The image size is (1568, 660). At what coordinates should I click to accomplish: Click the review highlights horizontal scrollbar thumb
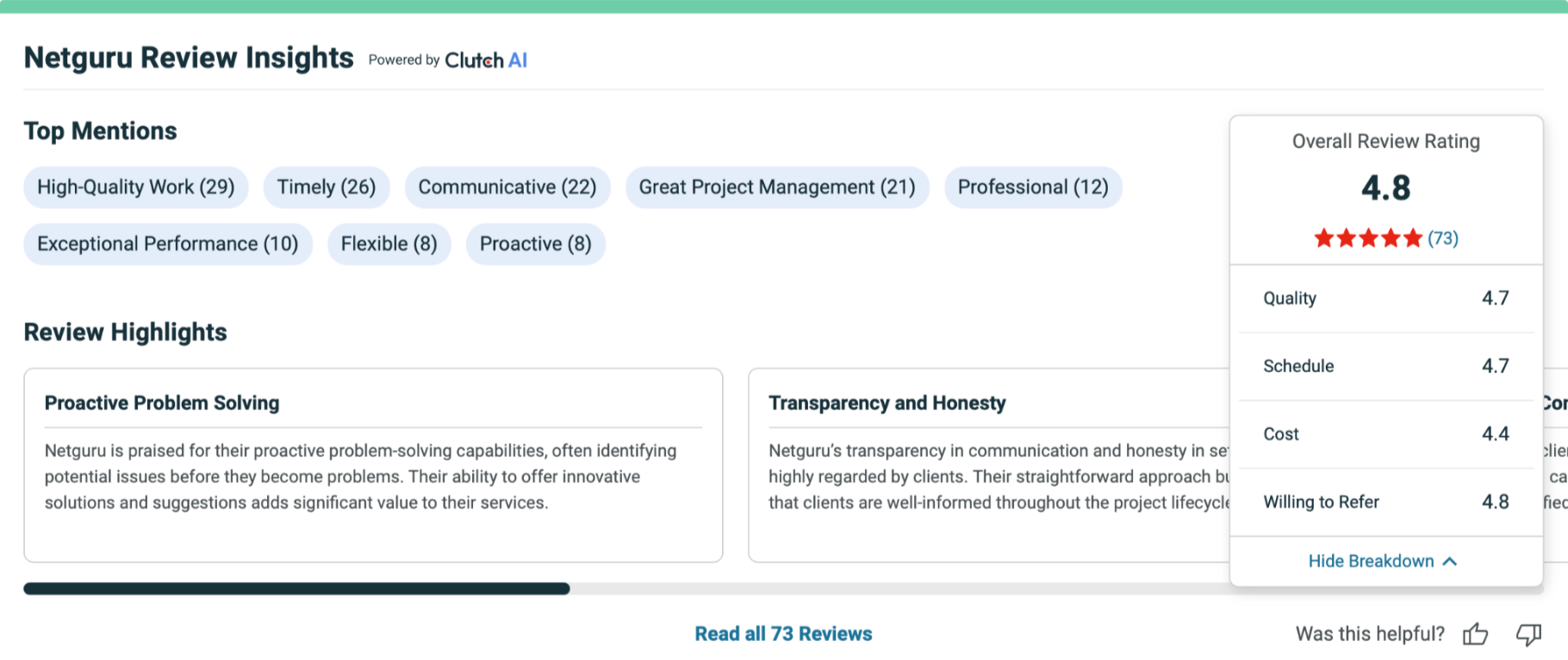(296, 588)
